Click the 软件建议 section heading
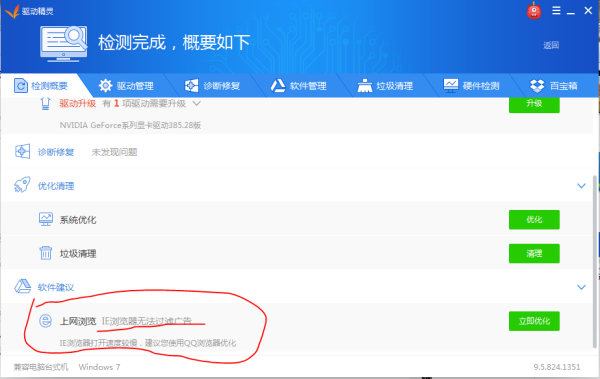This screenshot has height=379, width=600. pos(56,287)
